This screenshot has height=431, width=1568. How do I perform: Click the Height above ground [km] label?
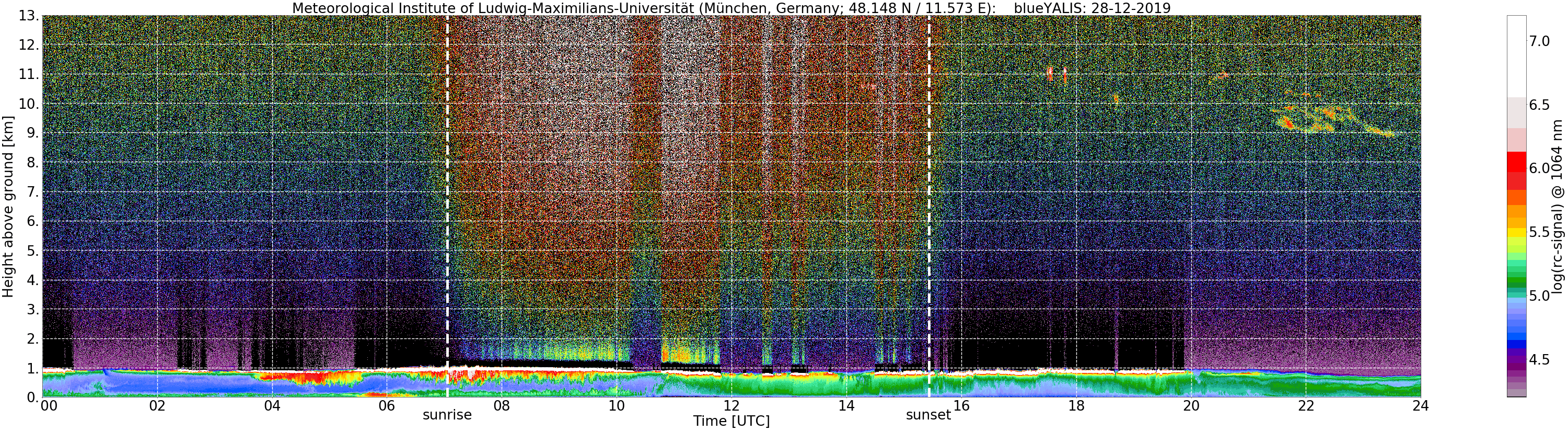click(8, 206)
